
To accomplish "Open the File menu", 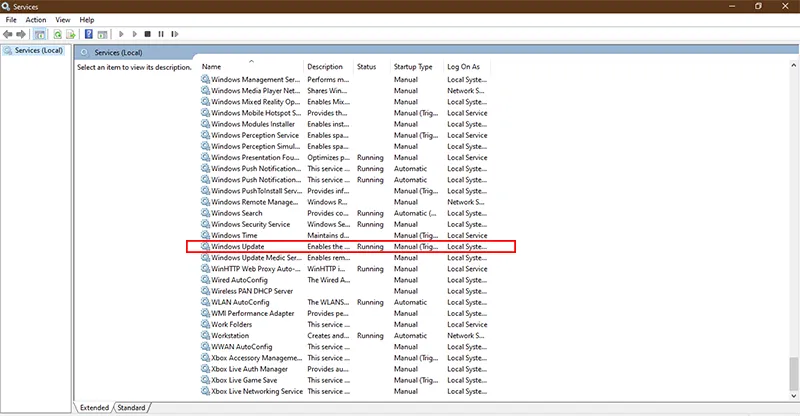I will coord(11,20).
